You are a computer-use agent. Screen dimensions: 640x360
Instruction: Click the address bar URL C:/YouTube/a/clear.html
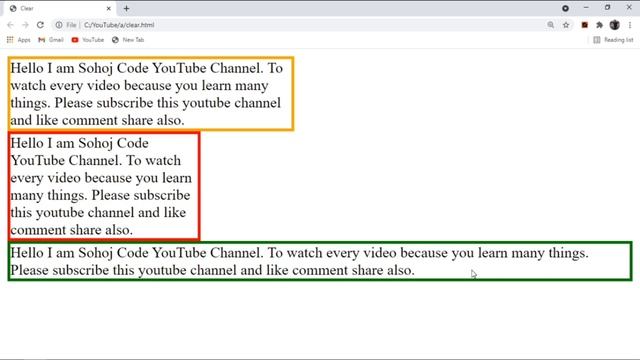[x=119, y=25]
